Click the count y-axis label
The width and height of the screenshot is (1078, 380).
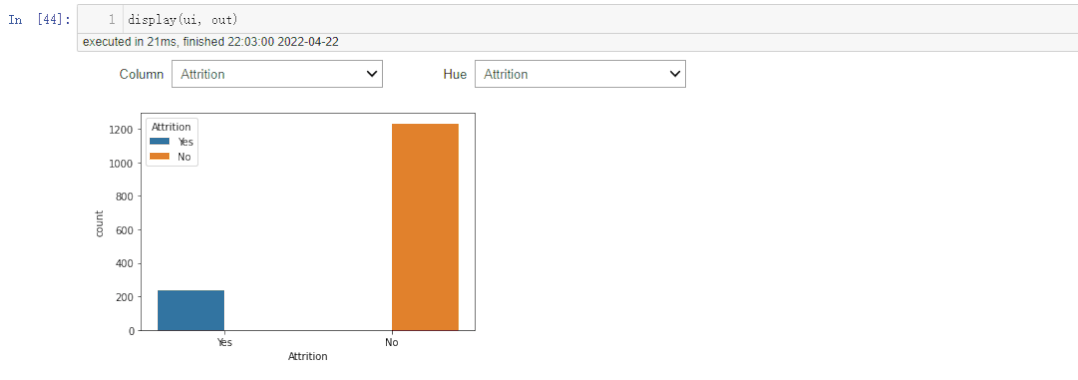(99, 224)
